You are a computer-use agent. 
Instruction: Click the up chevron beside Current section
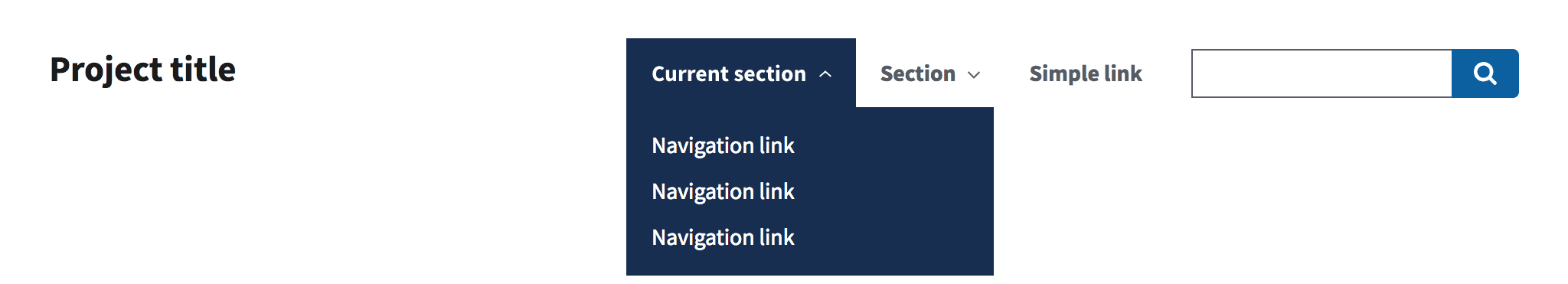click(x=825, y=74)
